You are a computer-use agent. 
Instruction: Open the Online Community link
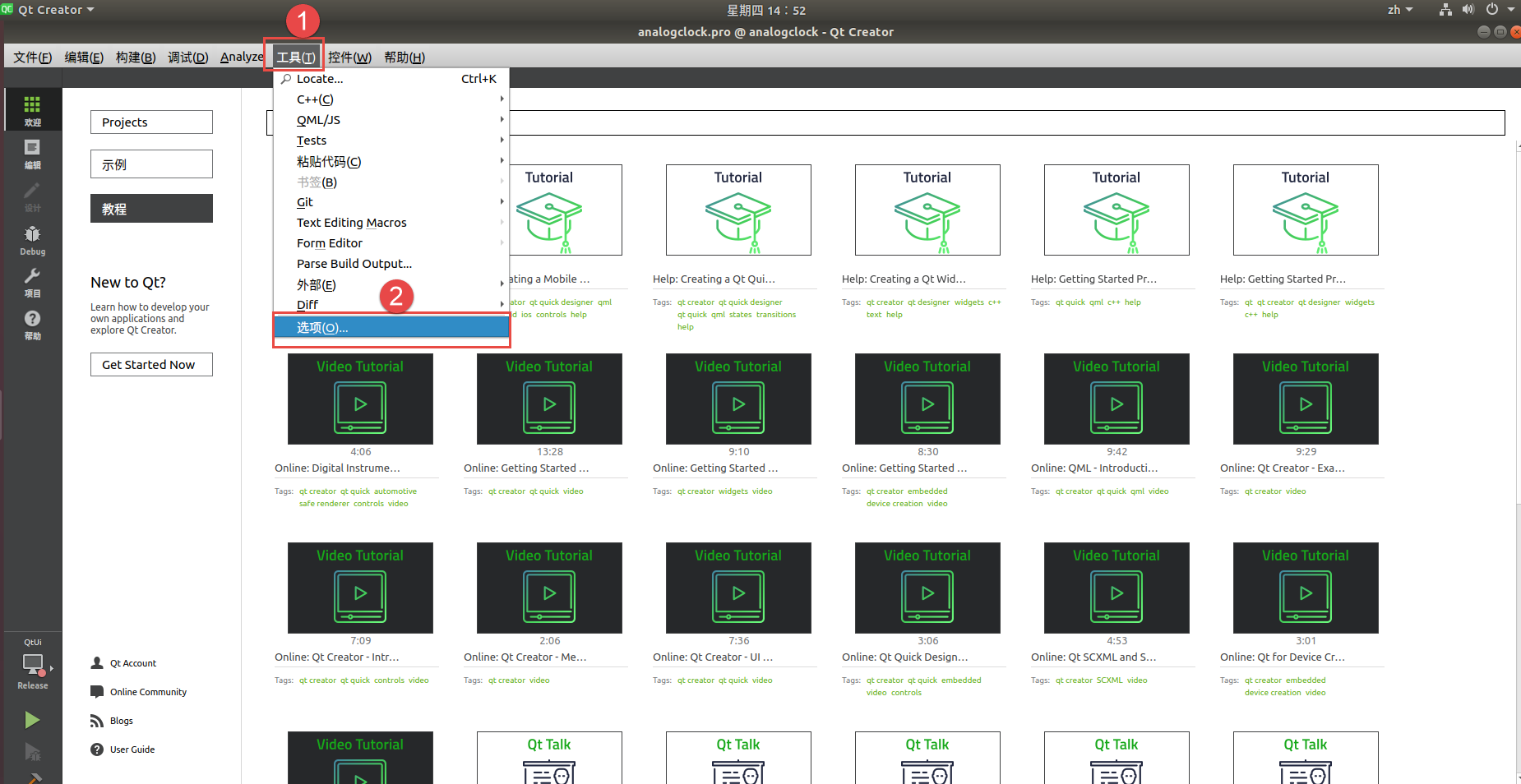[148, 692]
